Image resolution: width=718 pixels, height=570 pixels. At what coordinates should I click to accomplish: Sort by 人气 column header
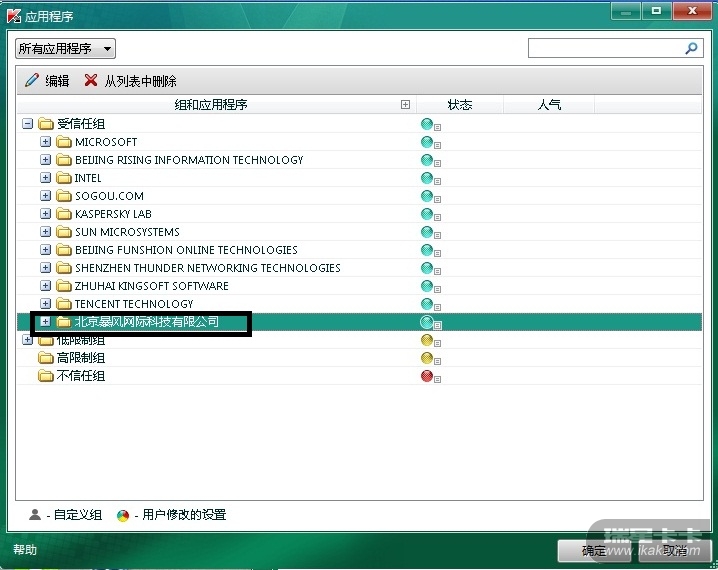pyautogui.click(x=549, y=105)
